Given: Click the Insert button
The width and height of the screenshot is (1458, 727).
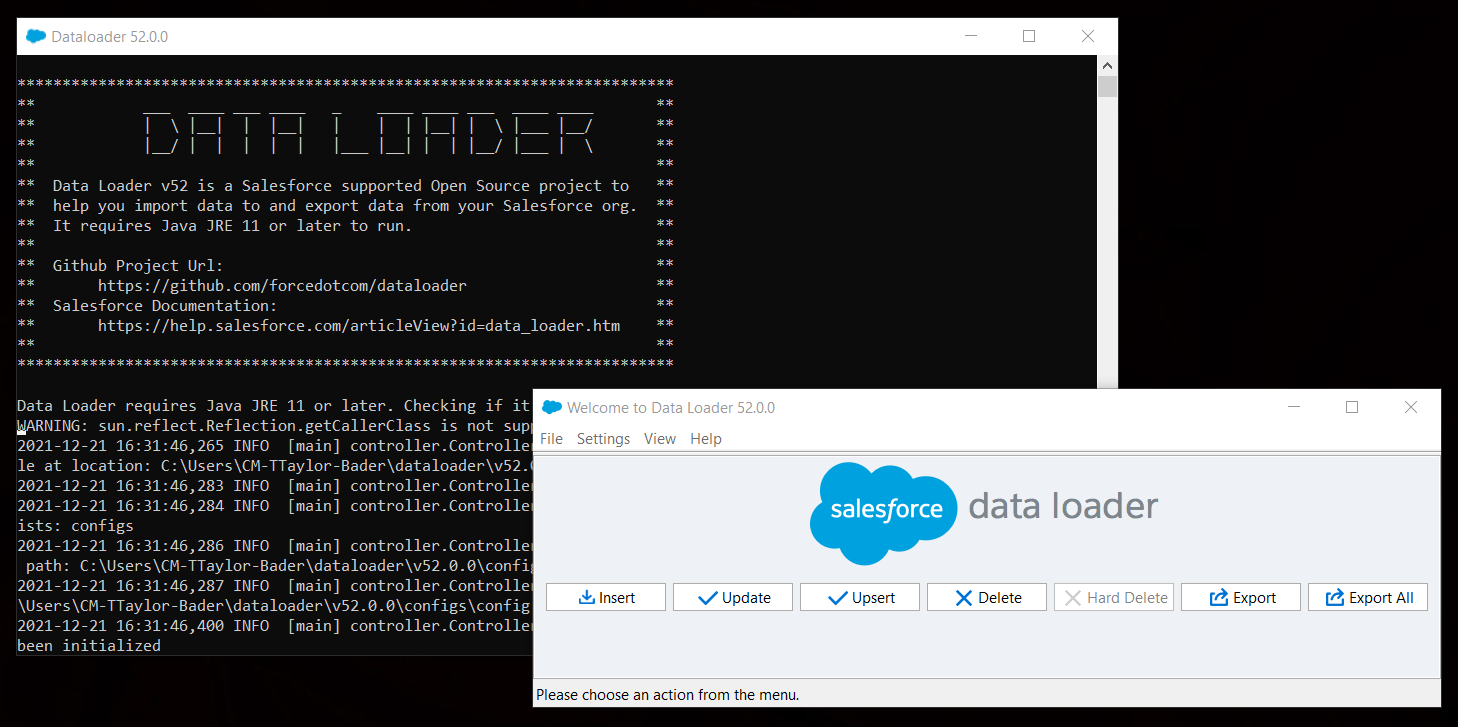Looking at the screenshot, I should (x=606, y=597).
